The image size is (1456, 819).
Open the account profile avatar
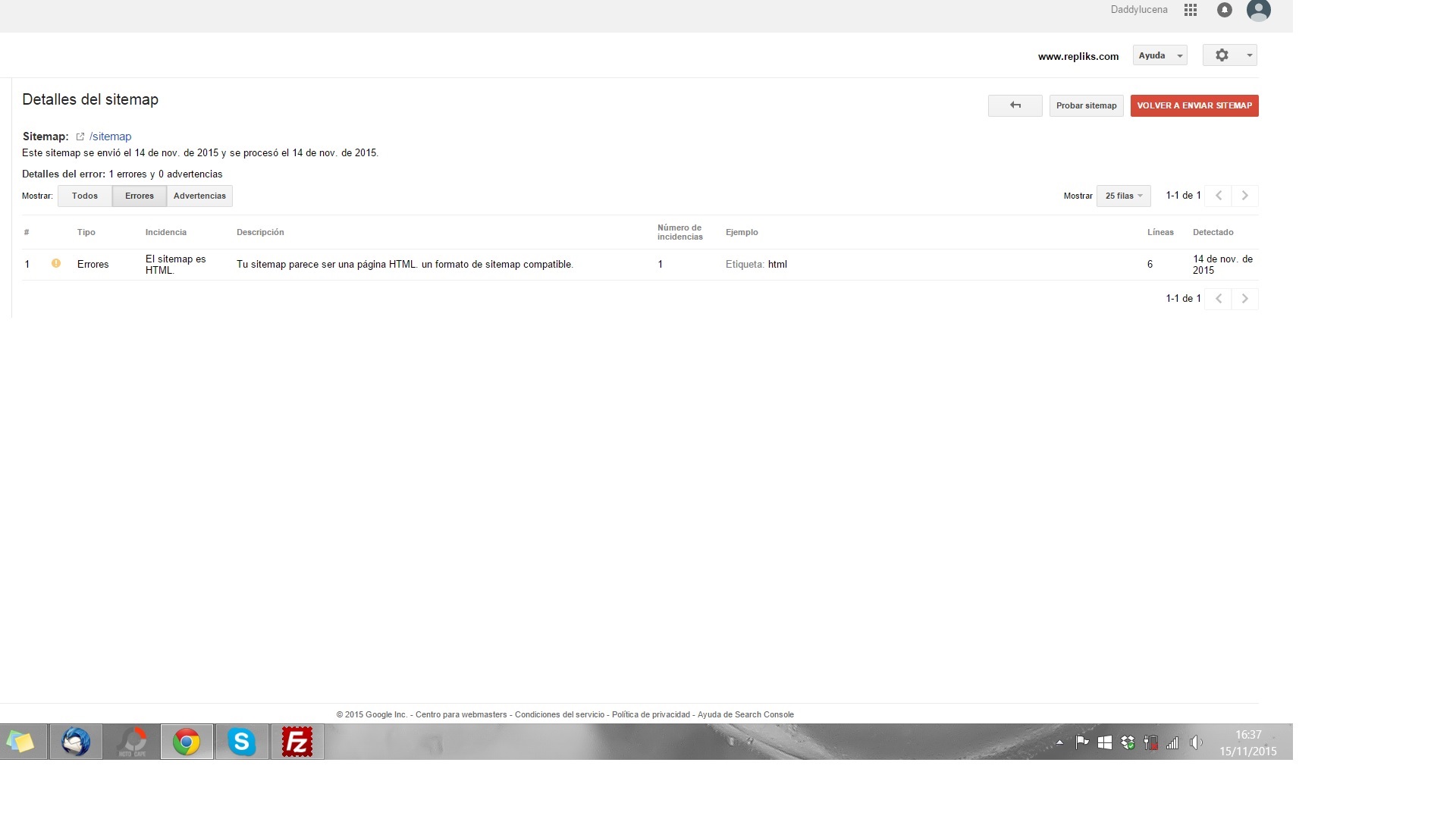(x=1258, y=10)
